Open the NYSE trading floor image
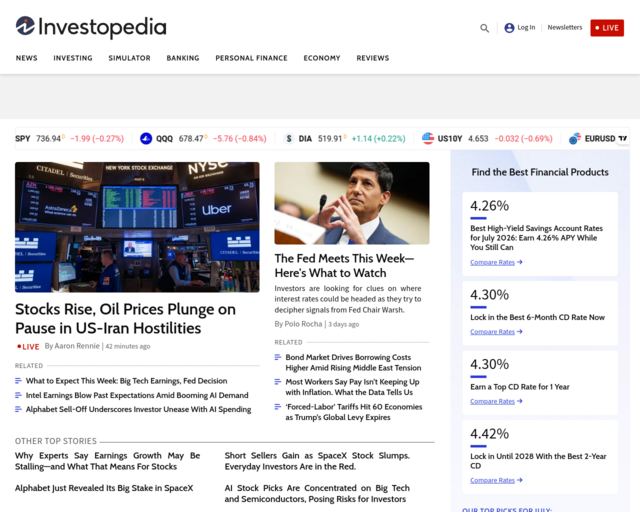 (x=137, y=227)
